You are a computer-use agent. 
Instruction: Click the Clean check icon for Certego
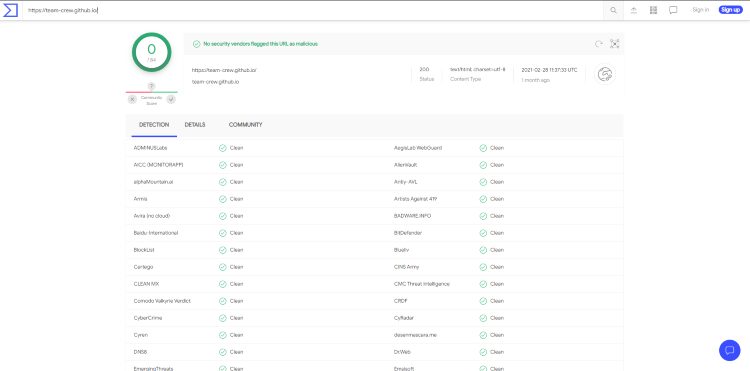click(222, 267)
